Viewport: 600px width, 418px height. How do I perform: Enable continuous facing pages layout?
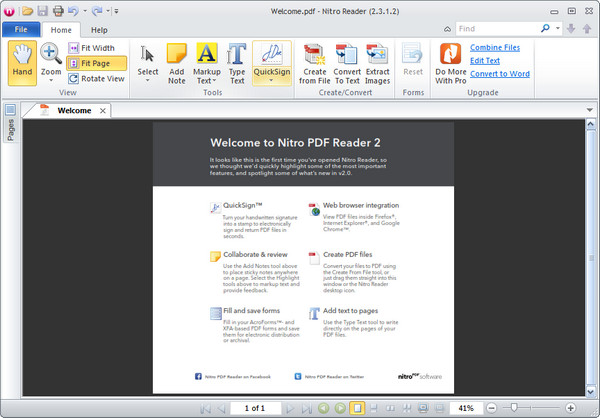pos(407,408)
